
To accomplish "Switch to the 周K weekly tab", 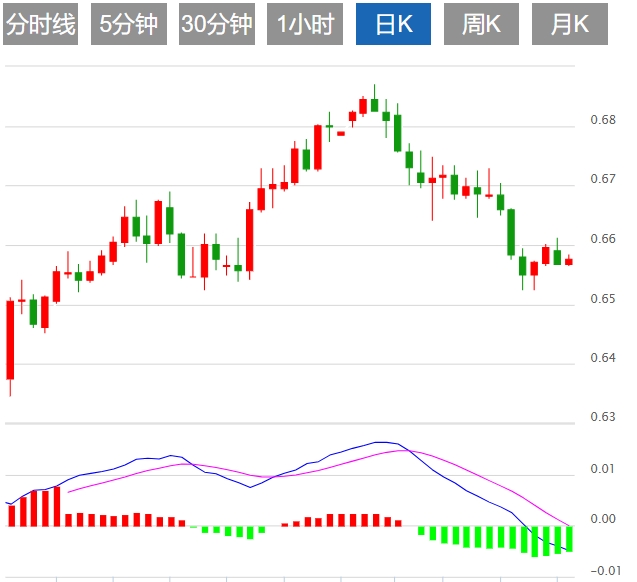I will tap(481, 24).
